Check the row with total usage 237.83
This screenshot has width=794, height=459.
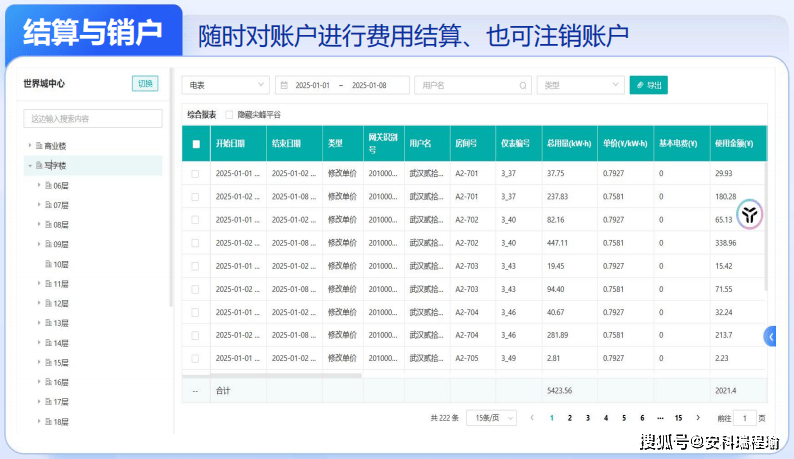point(195,197)
